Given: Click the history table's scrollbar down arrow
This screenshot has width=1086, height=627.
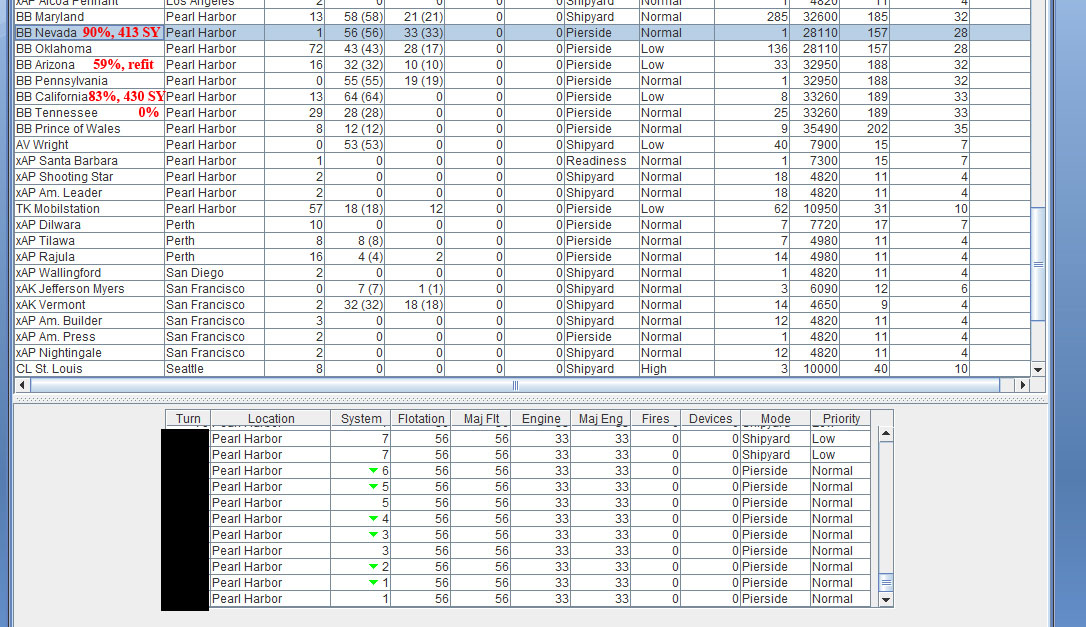Looking at the screenshot, I should [886, 600].
